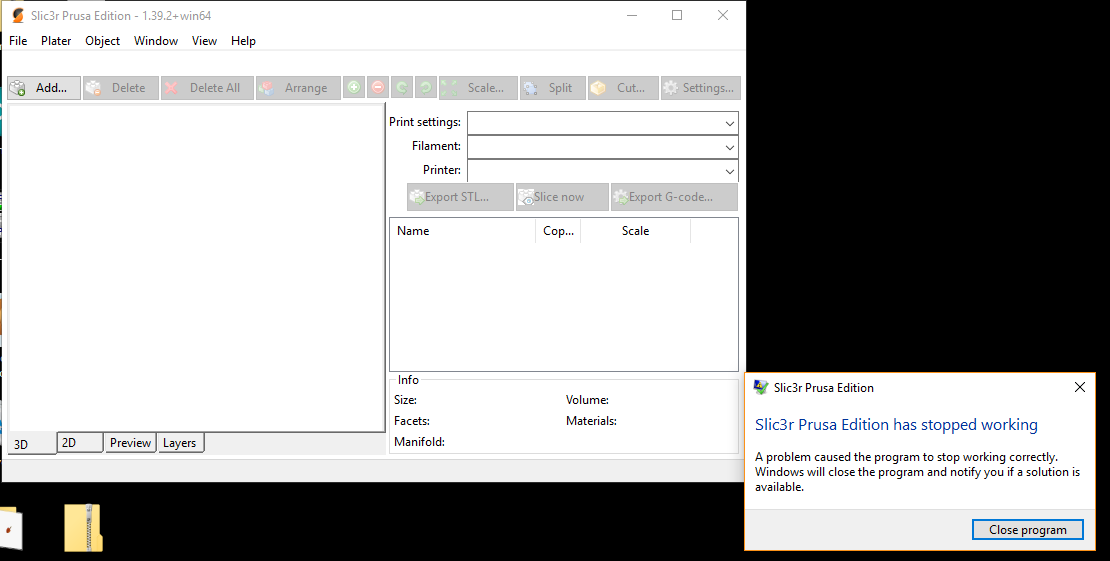1110x561 pixels.
Task: Switch to the Preview tab
Action: pyautogui.click(x=130, y=443)
